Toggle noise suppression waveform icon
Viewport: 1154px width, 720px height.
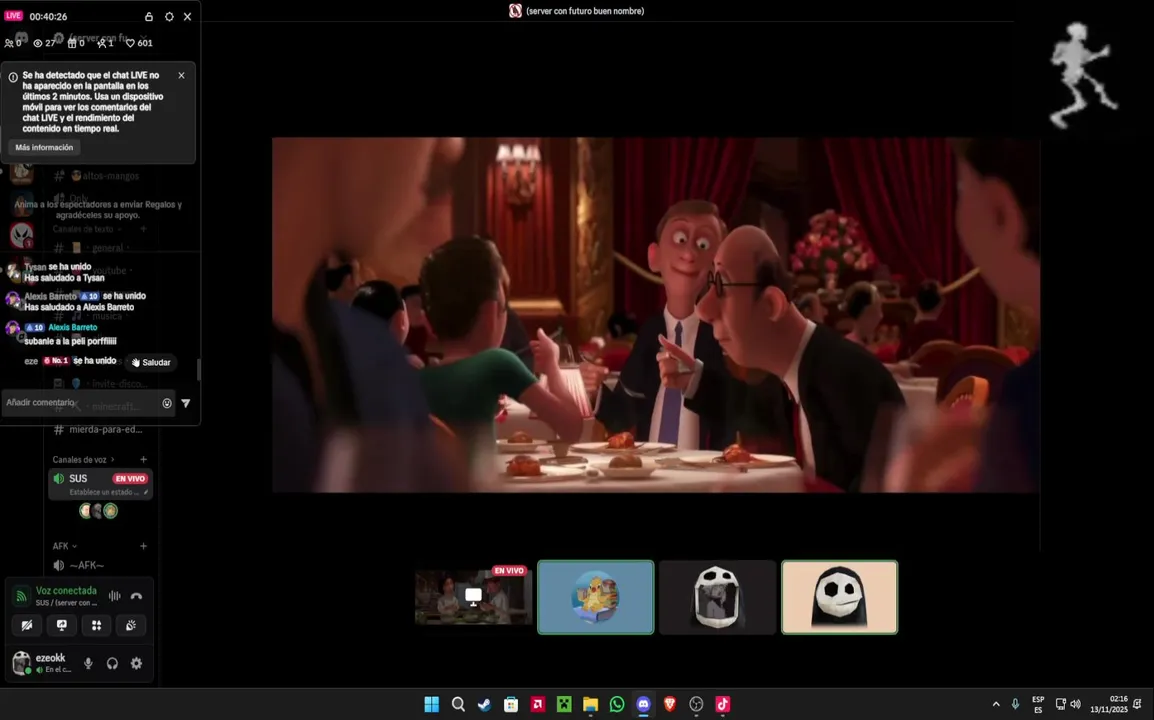click(115, 596)
